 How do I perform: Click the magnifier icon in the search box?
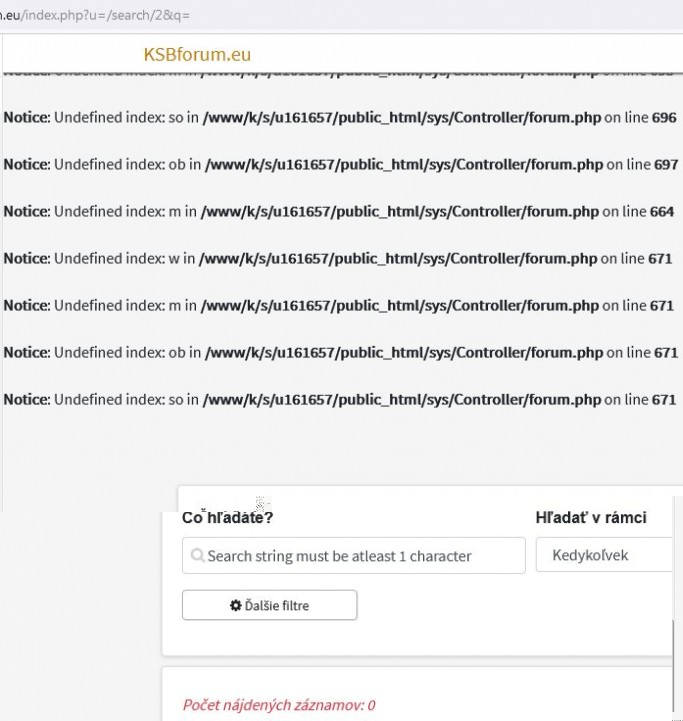(198, 556)
